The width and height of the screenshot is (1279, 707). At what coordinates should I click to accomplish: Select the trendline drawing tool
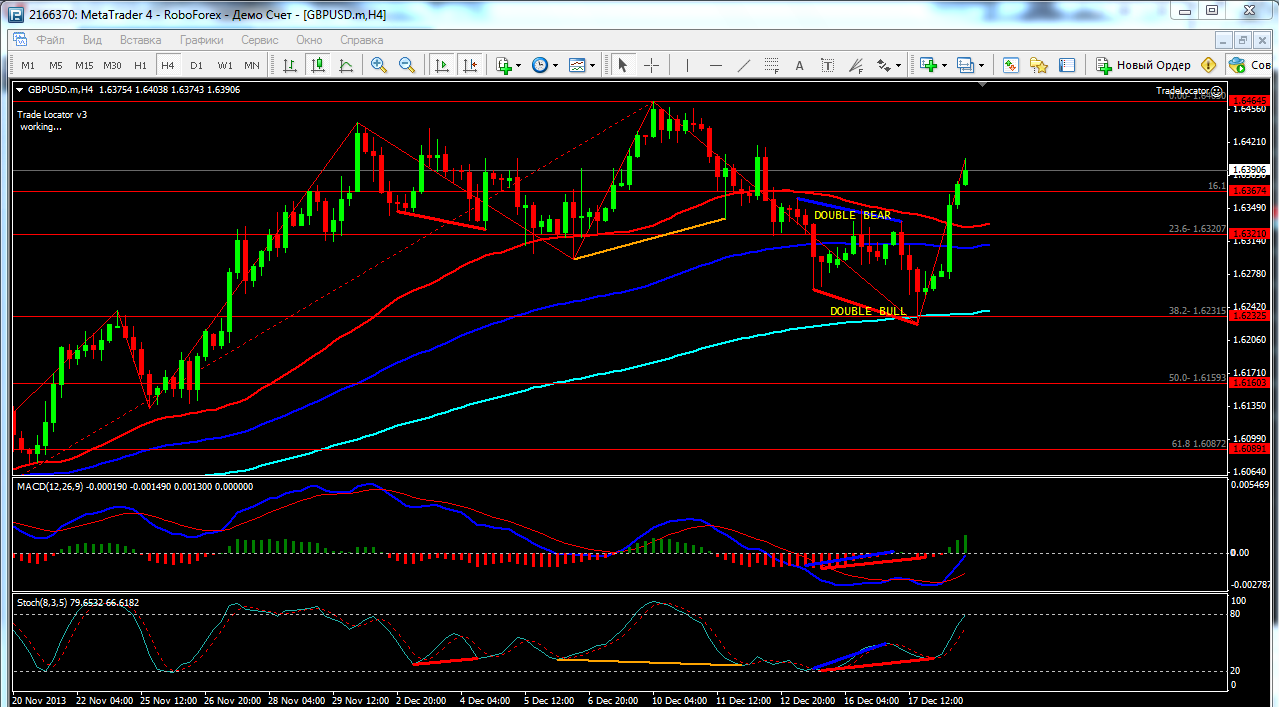(743, 65)
